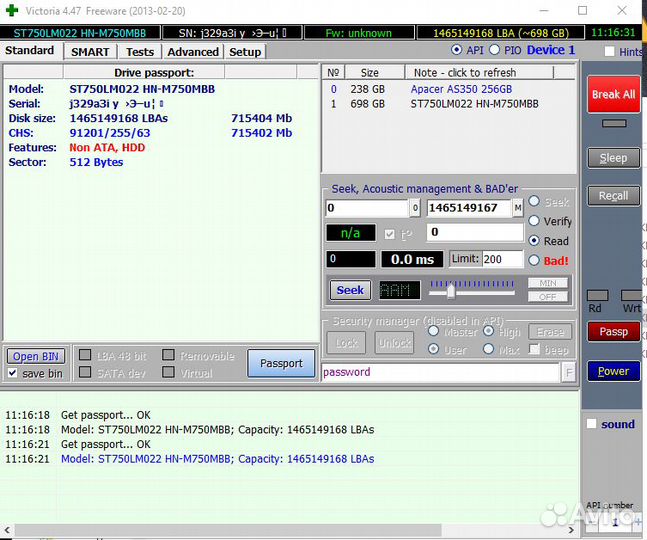Click the horizontal scrollbar right arrow
Screen dimensions: 647x540
pyautogui.click(x=571, y=530)
